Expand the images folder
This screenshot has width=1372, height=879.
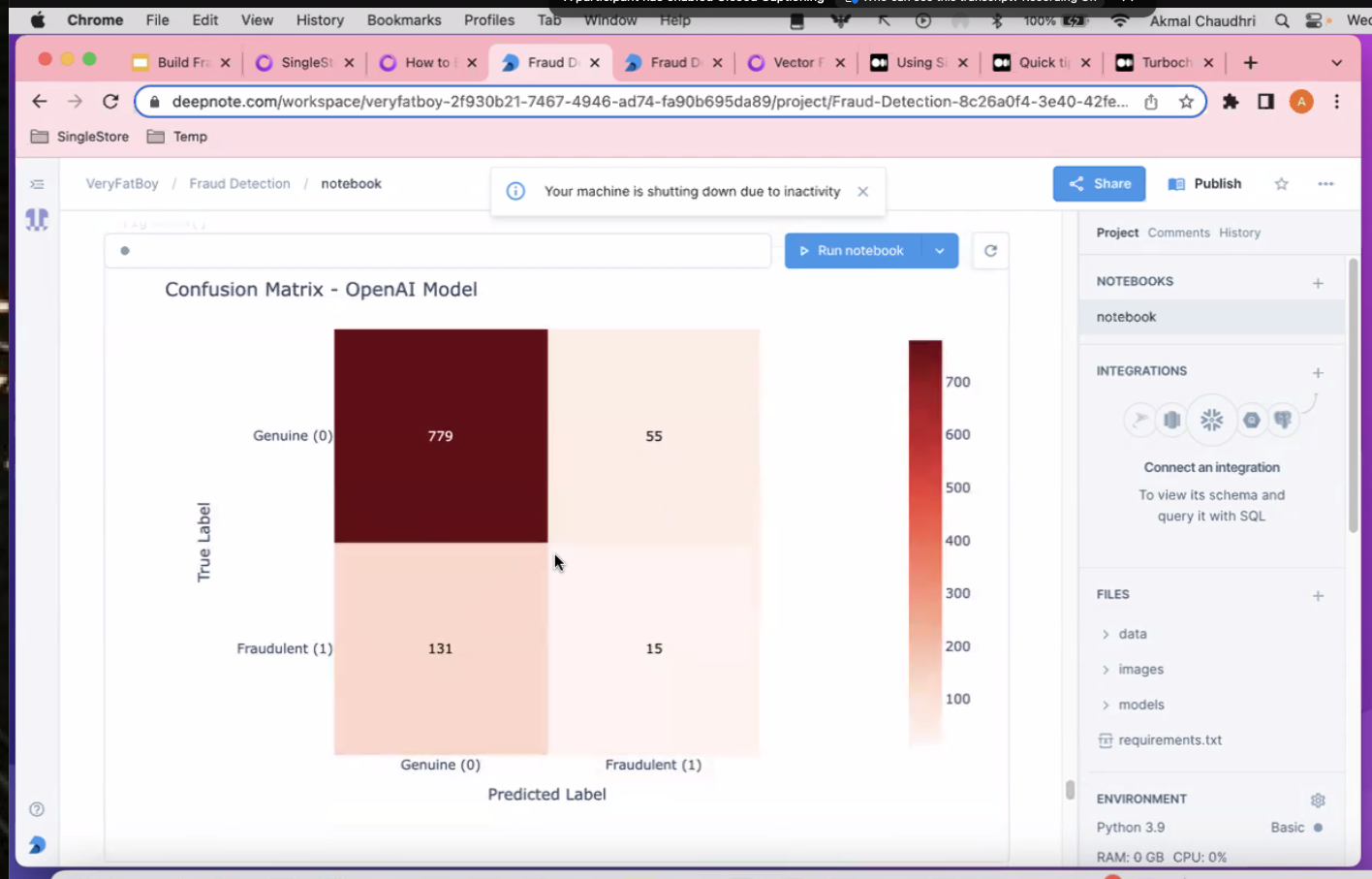click(x=1140, y=670)
